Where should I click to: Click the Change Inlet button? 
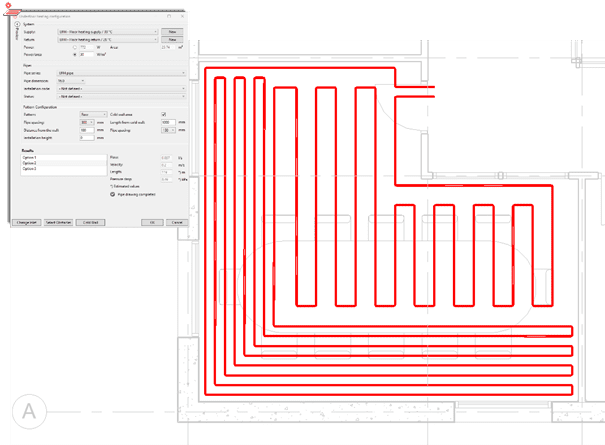point(26,221)
